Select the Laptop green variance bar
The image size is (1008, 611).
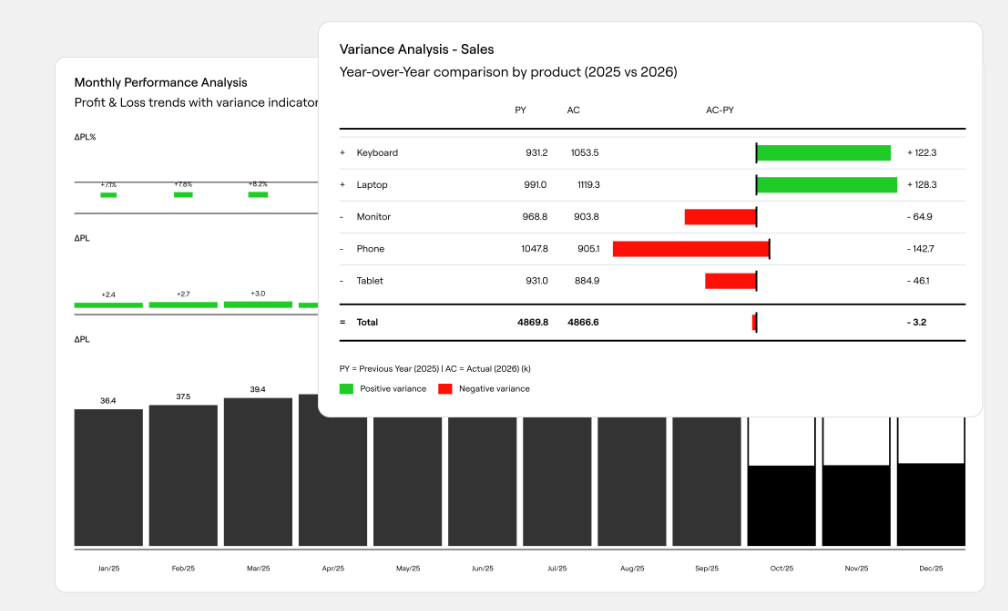point(827,185)
